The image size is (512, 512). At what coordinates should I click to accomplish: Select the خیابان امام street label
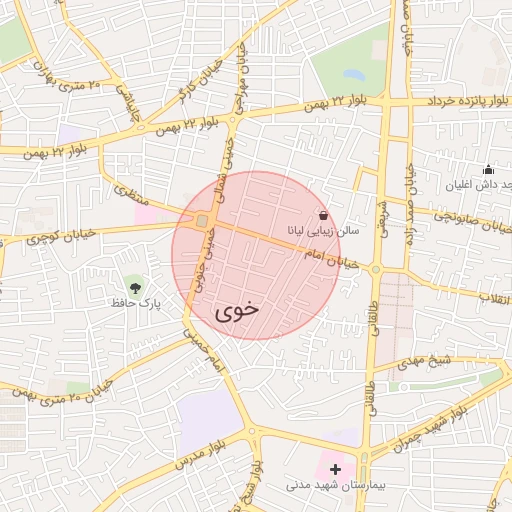click(x=331, y=260)
